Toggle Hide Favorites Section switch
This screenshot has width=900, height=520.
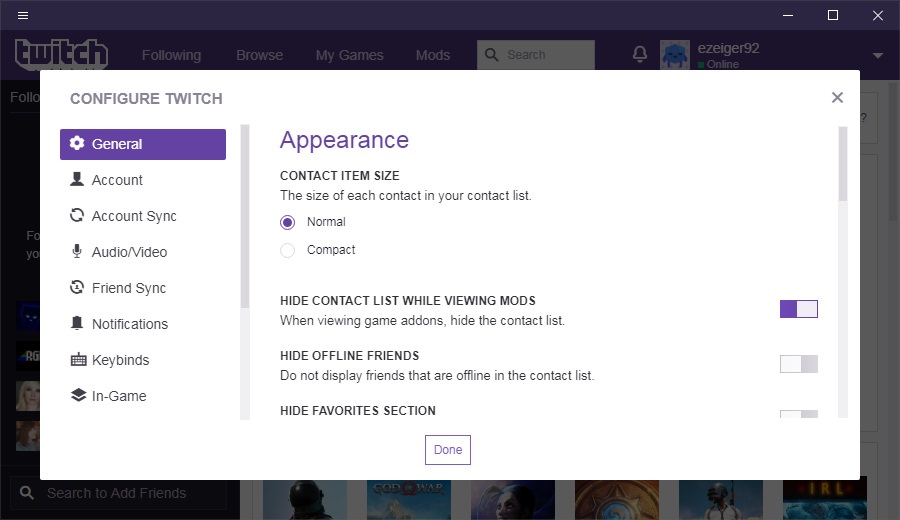(x=798, y=414)
